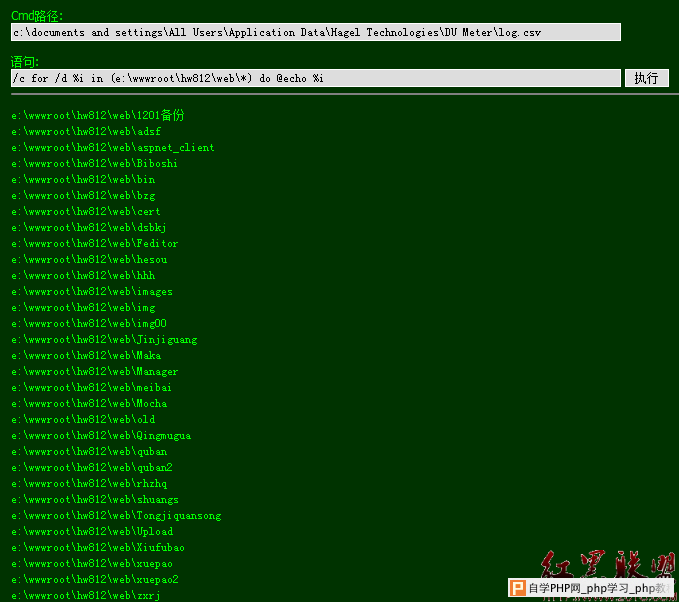Select the zxrj directory line

point(86,596)
